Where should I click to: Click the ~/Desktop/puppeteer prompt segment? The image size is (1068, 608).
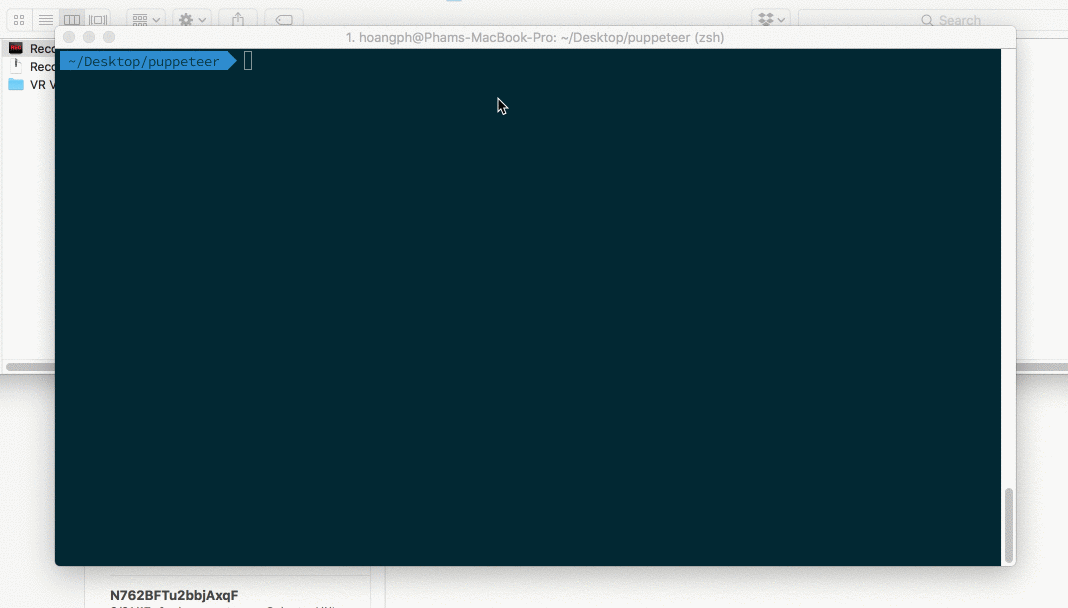pos(144,62)
